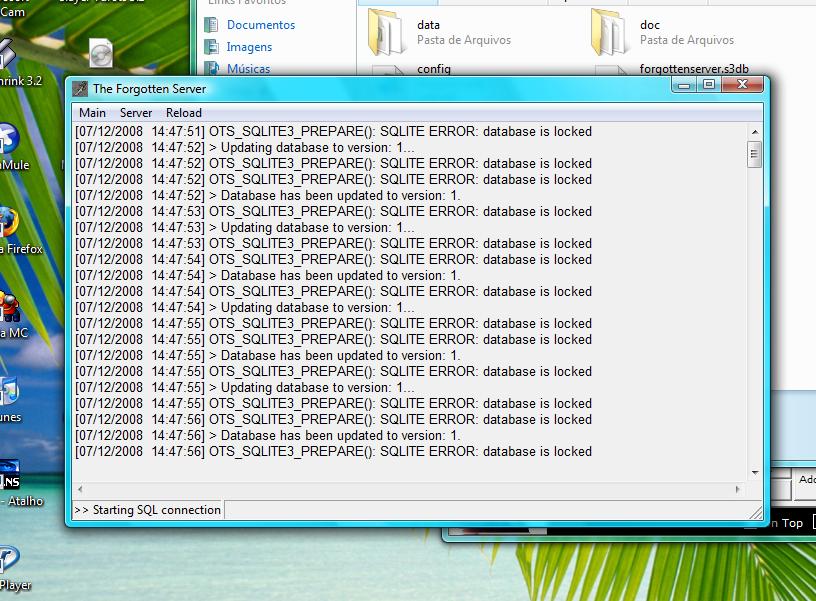Select forgottenserver.s3db file in Explorer

point(694,69)
